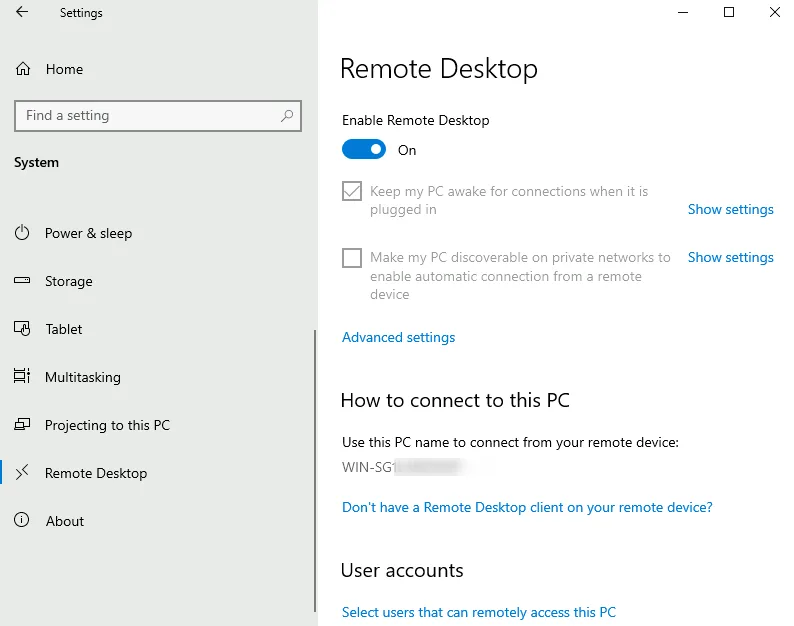794x626 pixels.
Task: Focus the Find a setting search box
Action: (145, 116)
